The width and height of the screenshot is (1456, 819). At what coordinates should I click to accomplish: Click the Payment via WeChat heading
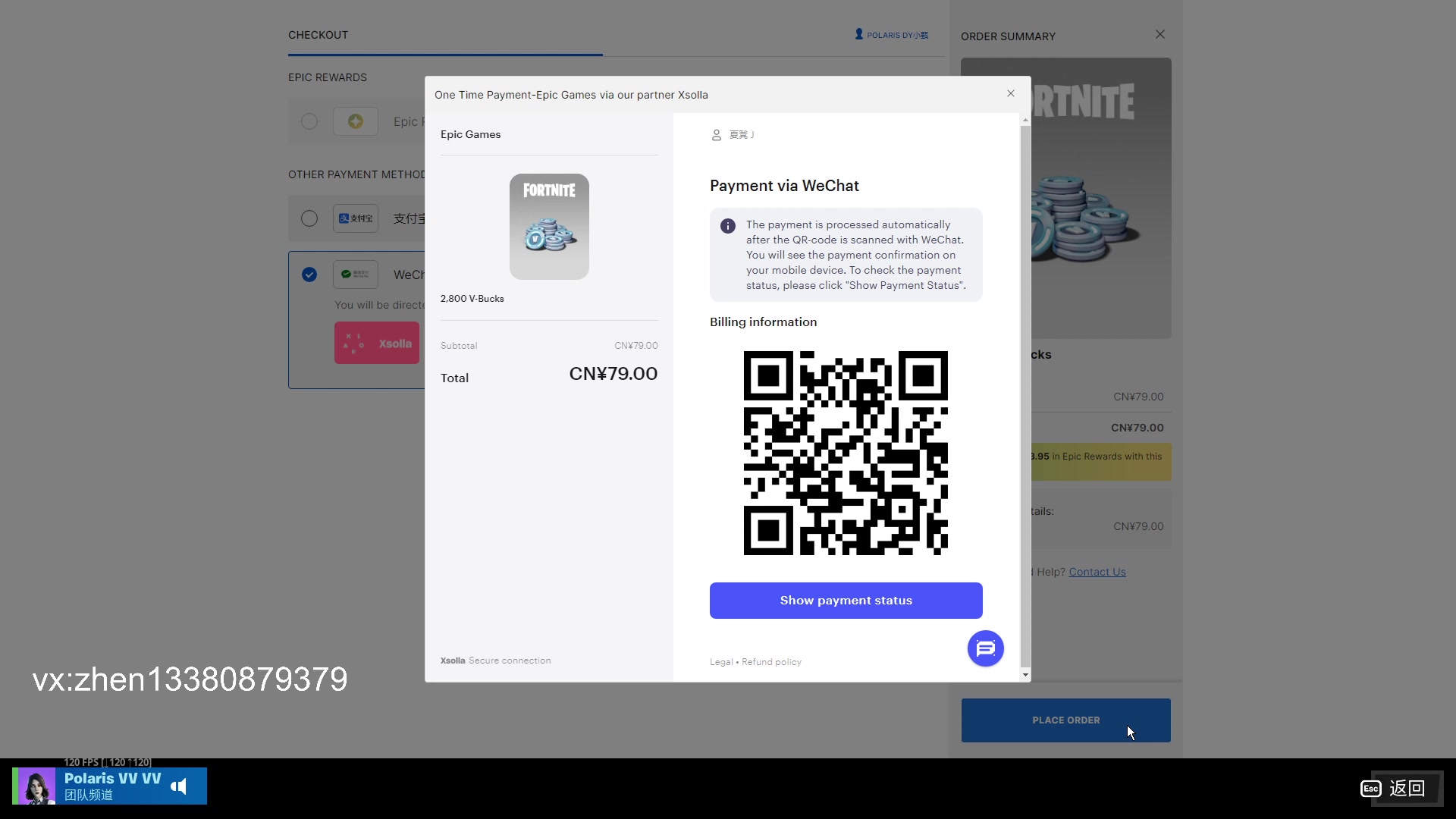pos(784,186)
